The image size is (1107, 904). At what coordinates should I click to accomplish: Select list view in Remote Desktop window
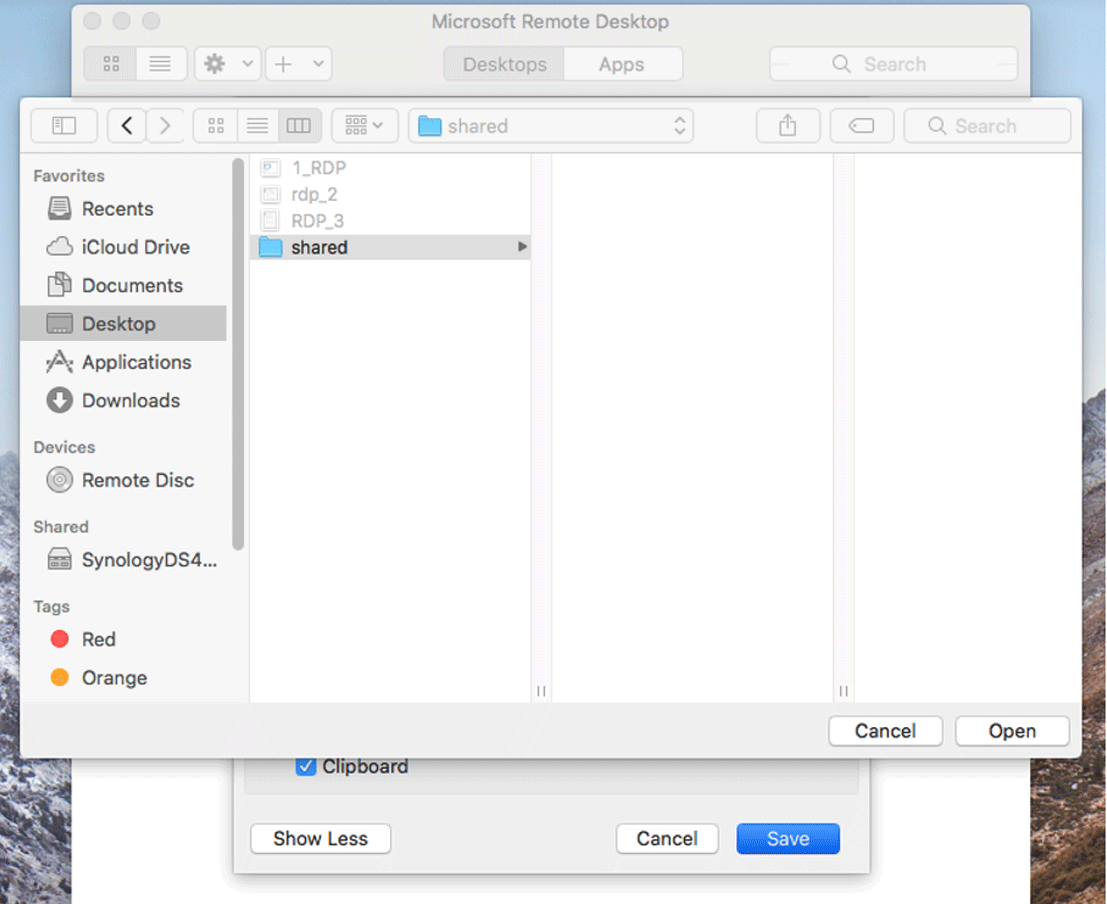click(161, 64)
